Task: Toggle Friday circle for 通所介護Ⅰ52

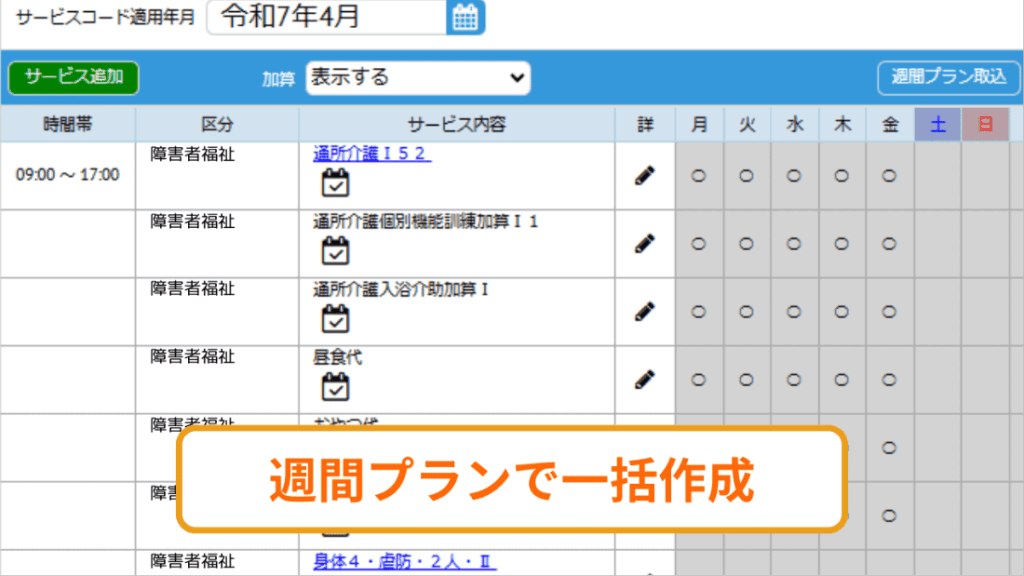Action: pos(889,176)
